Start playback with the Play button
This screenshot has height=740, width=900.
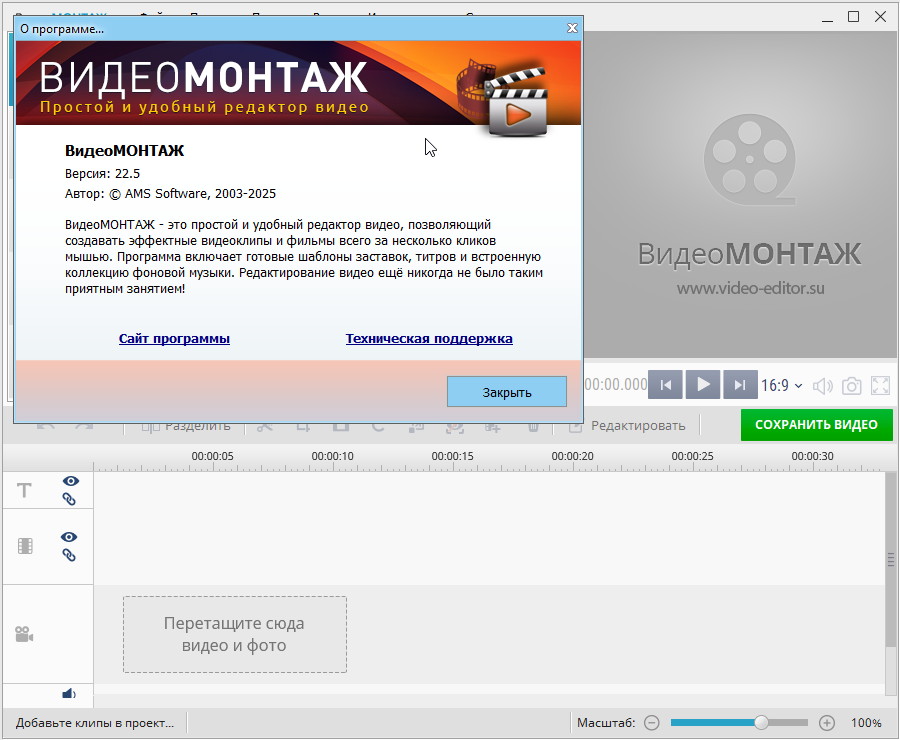pyautogui.click(x=703, y=384)
